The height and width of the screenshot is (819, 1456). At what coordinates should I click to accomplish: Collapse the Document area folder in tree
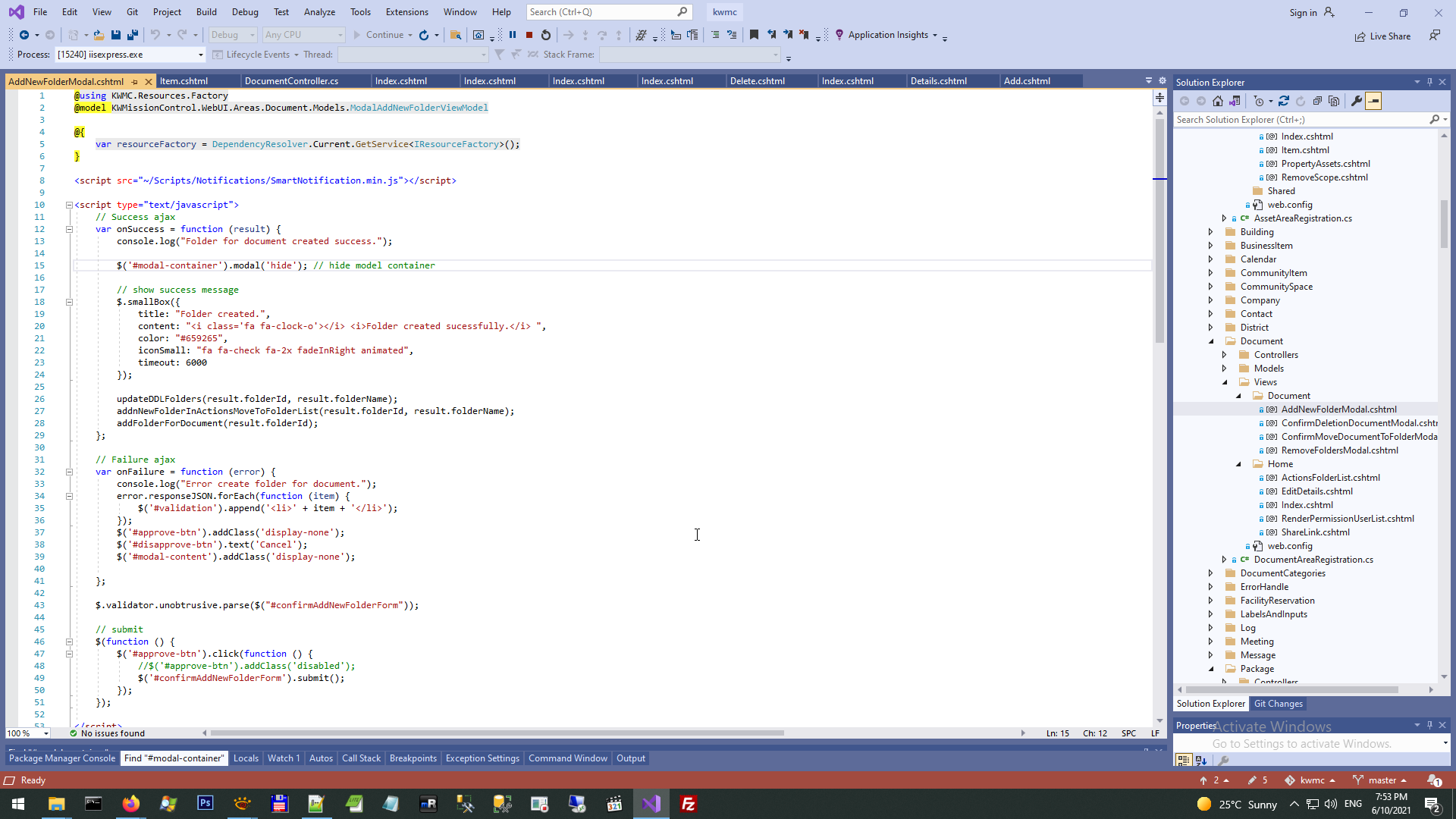1211,341
